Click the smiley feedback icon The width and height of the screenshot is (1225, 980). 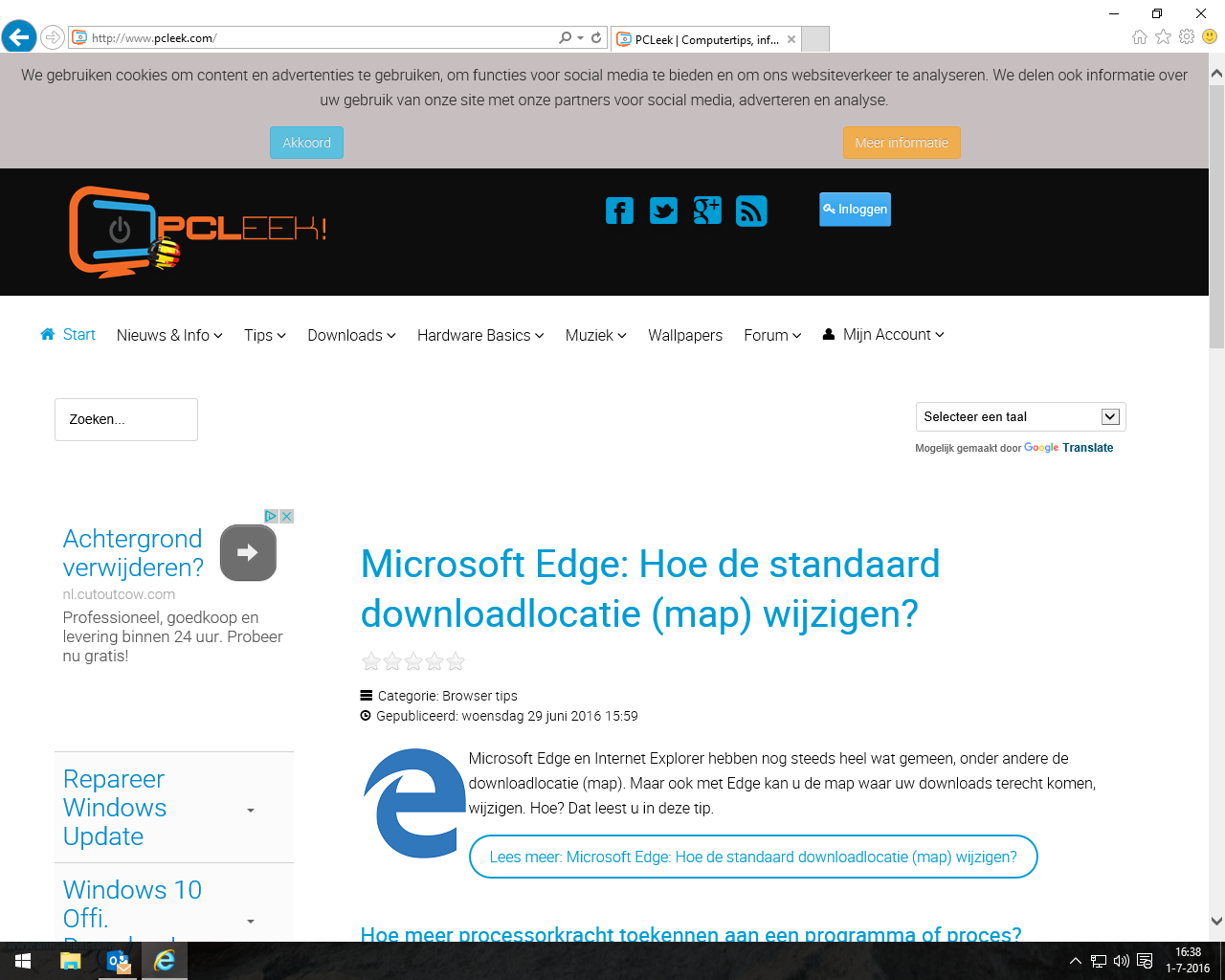1210,37
